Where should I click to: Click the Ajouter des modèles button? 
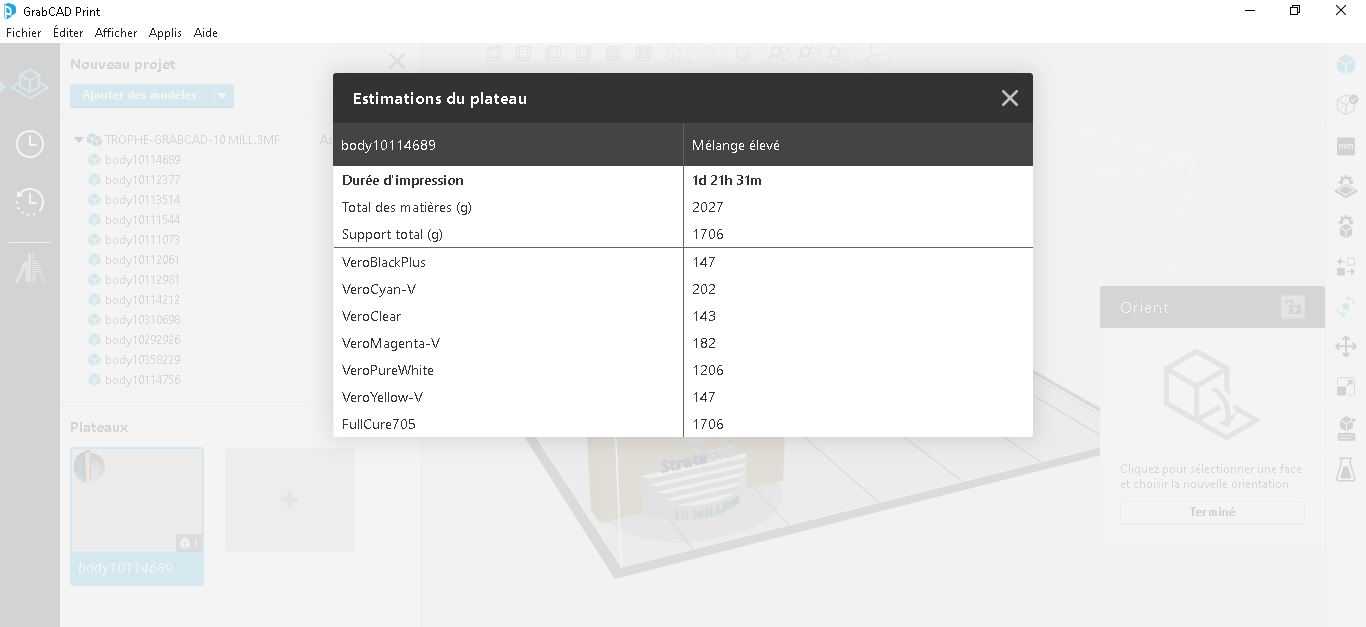pos(140,96)
